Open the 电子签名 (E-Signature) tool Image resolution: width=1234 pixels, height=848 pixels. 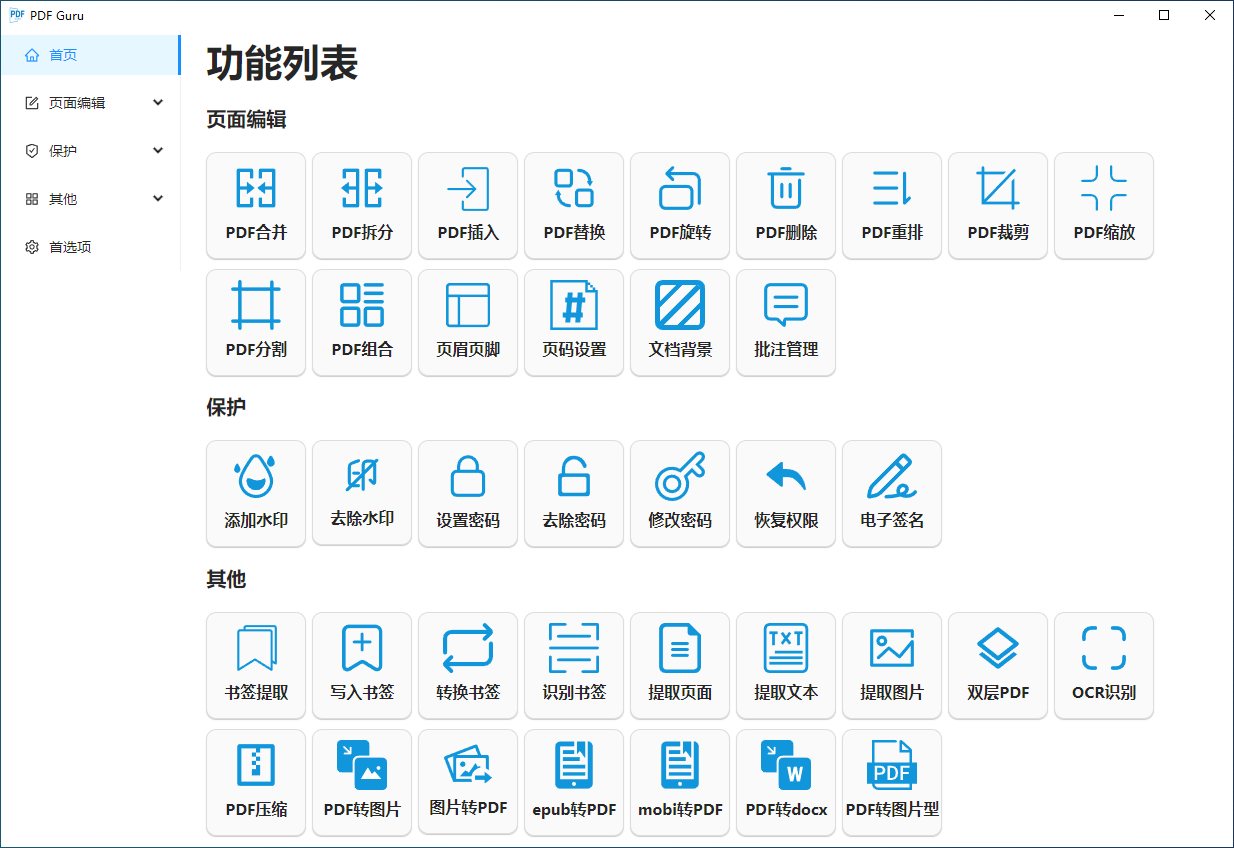tap(891, 492)
